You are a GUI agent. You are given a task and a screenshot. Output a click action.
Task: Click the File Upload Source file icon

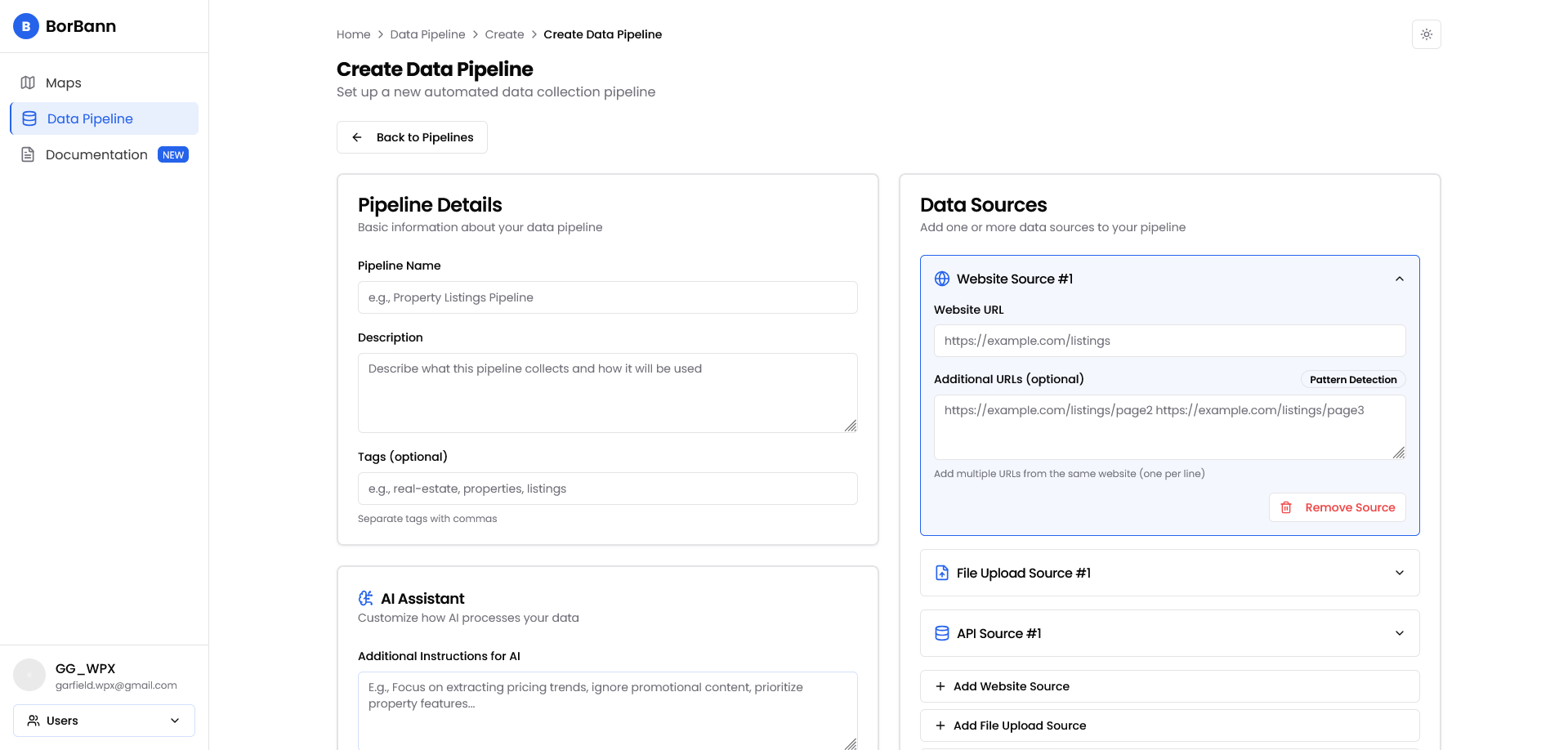(942, 573)
